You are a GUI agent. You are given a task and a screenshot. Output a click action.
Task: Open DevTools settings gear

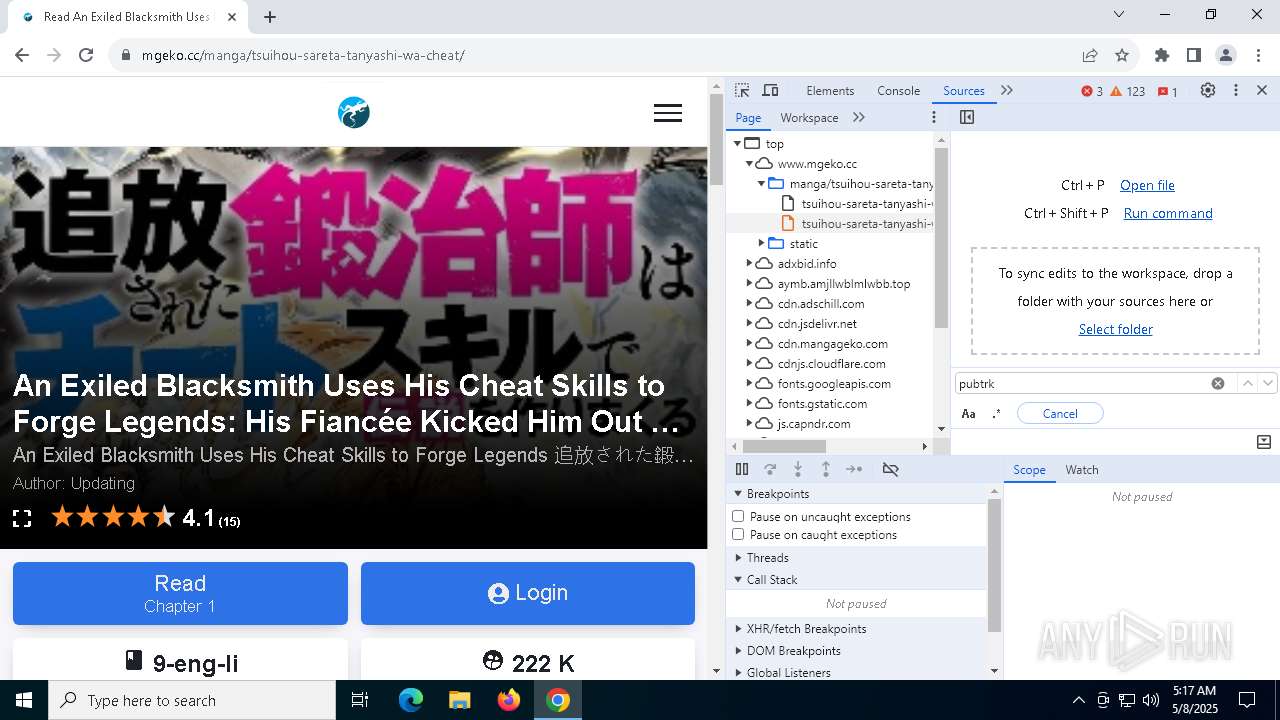point(1208,90)
